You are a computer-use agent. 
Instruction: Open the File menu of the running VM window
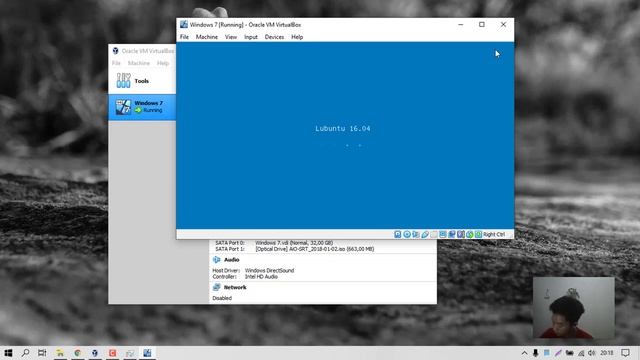184,37
